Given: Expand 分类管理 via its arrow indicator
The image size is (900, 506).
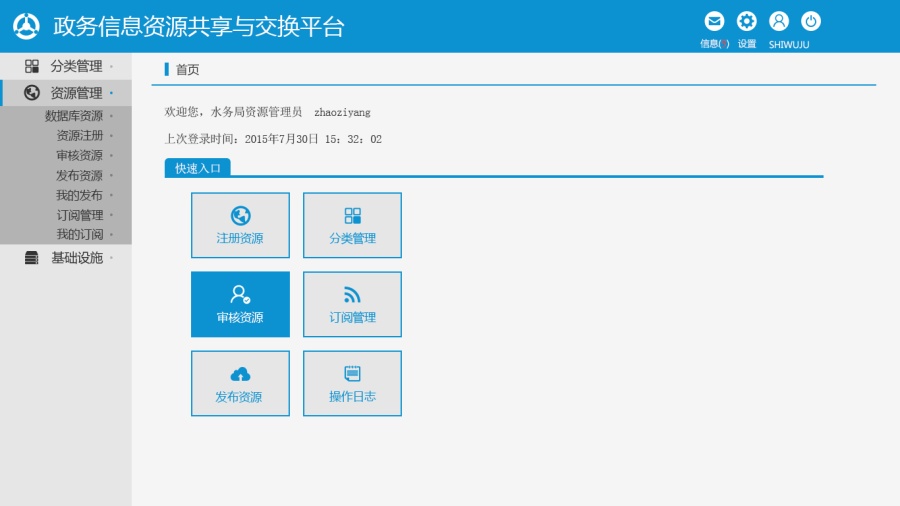Looking at the screenshot, I should point(111,67).
